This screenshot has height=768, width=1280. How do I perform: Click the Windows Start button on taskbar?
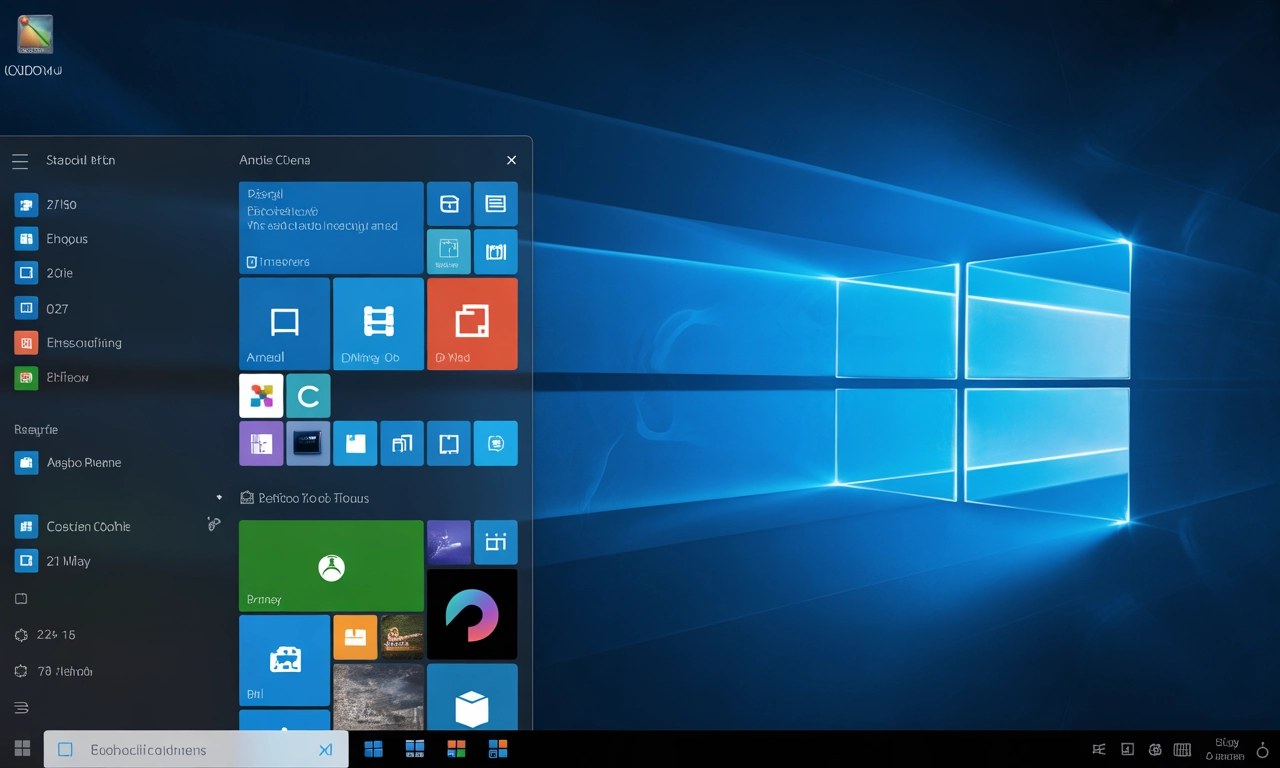pyautogui.click(x=21, y=749)
